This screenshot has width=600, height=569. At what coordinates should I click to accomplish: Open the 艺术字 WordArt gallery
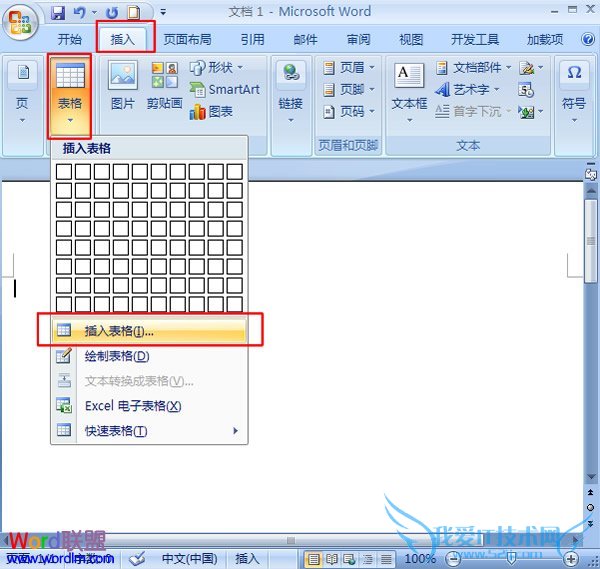(468, 90)
